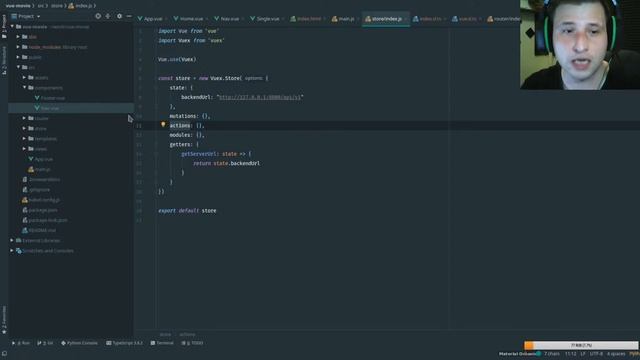Open the TypeScript 3.8.2 tool window
The width and height of the screenshot is (640, 360).
pos(124,343)
